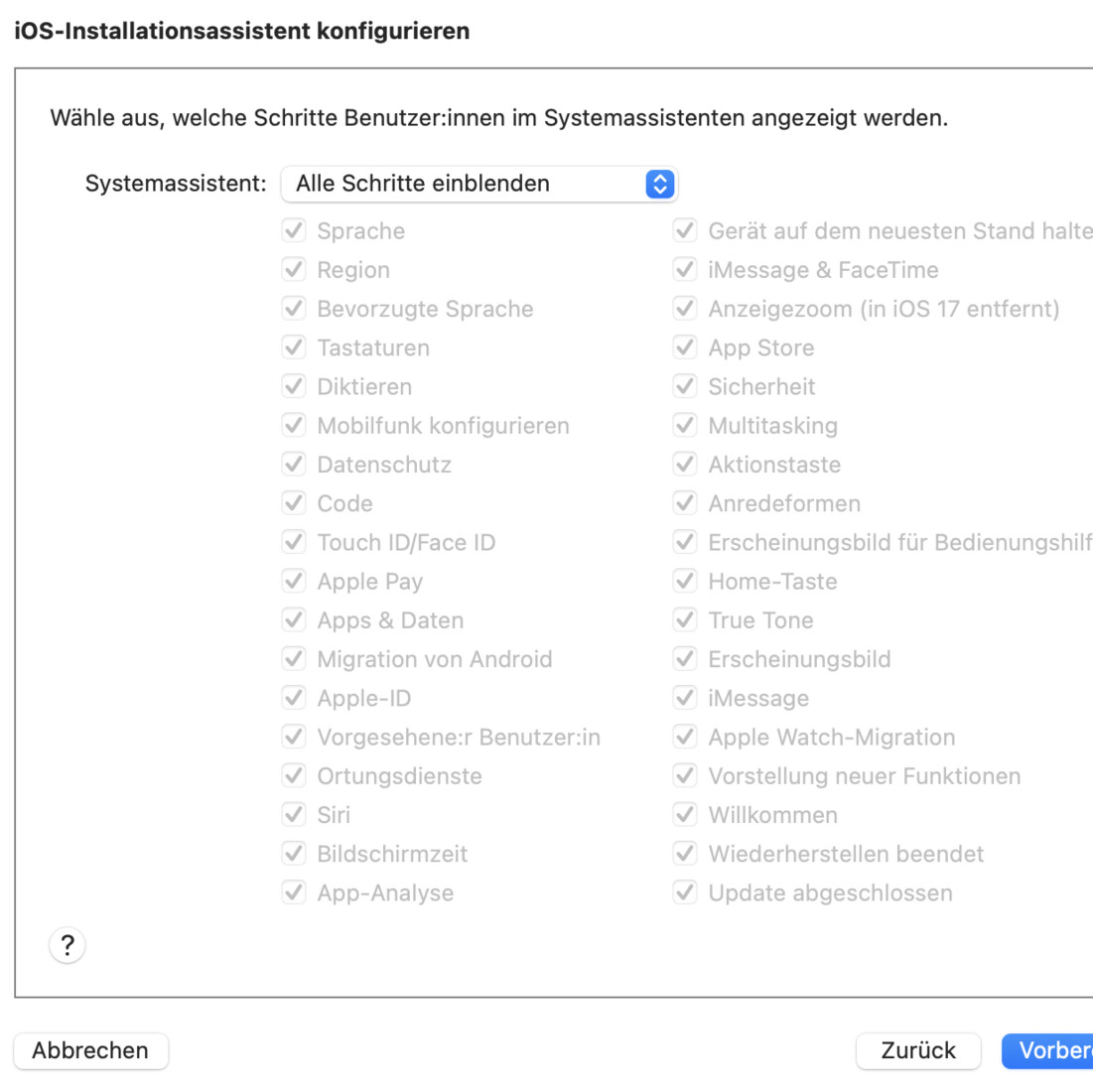Screen dimensions: 1093x1092
Task: Toggle Mobilfunk konfigurieren
Action: pos(294,425)
